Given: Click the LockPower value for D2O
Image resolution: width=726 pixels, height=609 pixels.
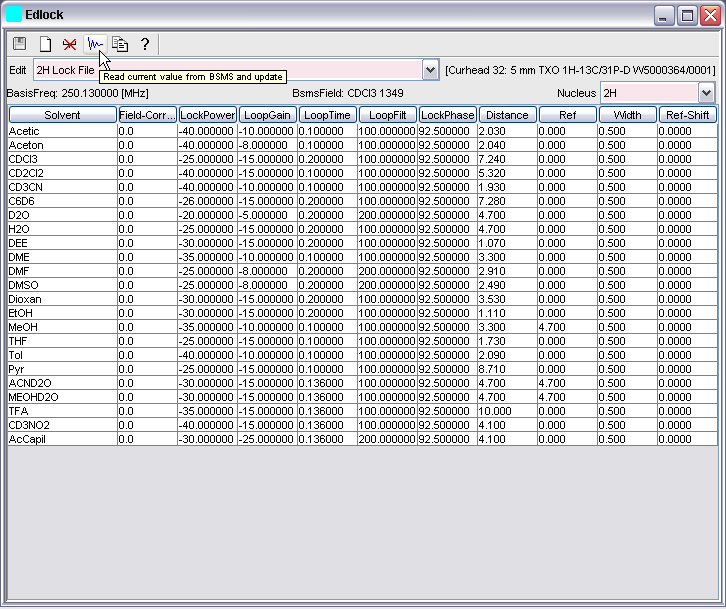Looking at the screenshot, I should [207, 215].
